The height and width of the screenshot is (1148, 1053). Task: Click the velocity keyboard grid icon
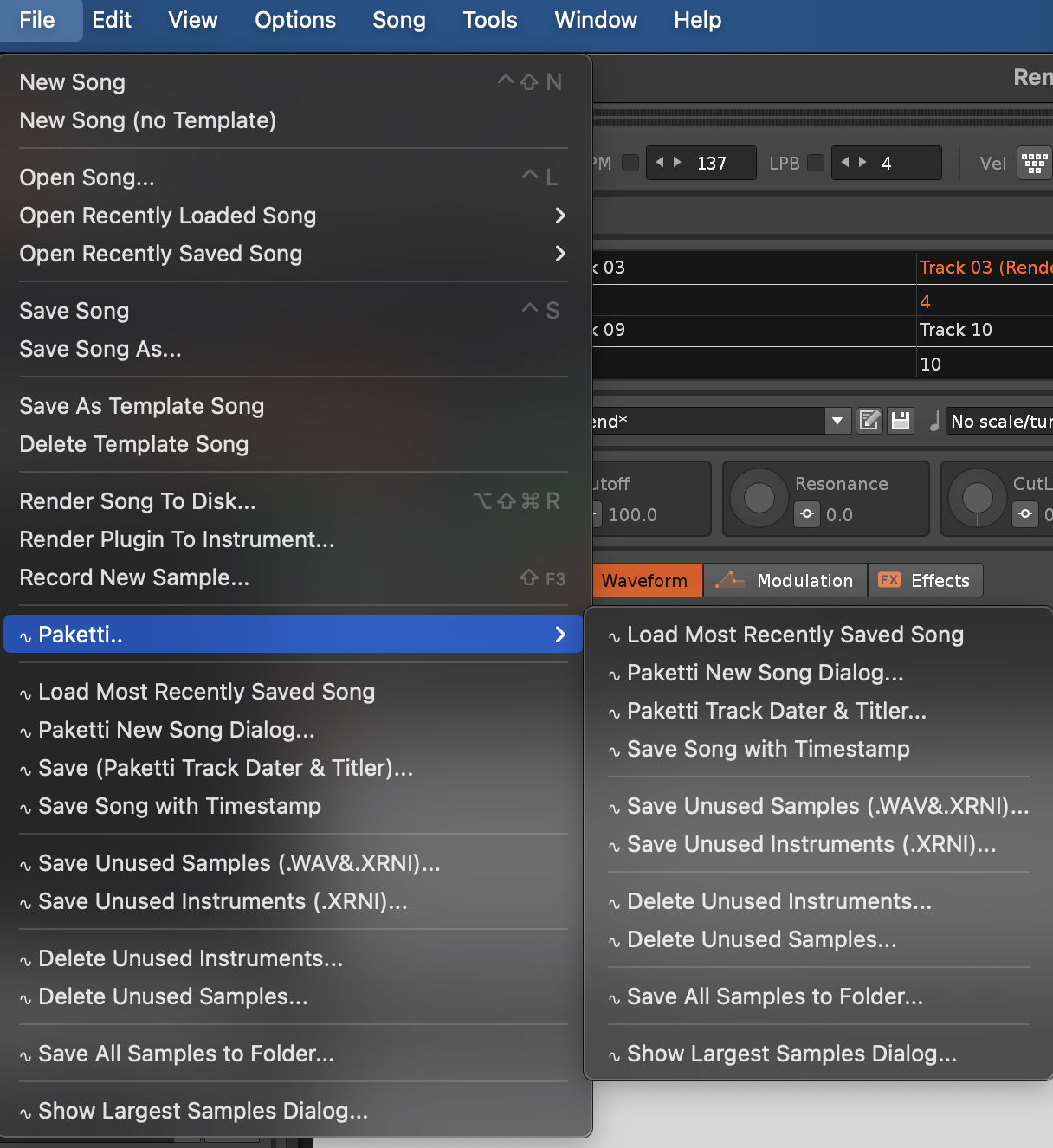tap(1034, 163)
